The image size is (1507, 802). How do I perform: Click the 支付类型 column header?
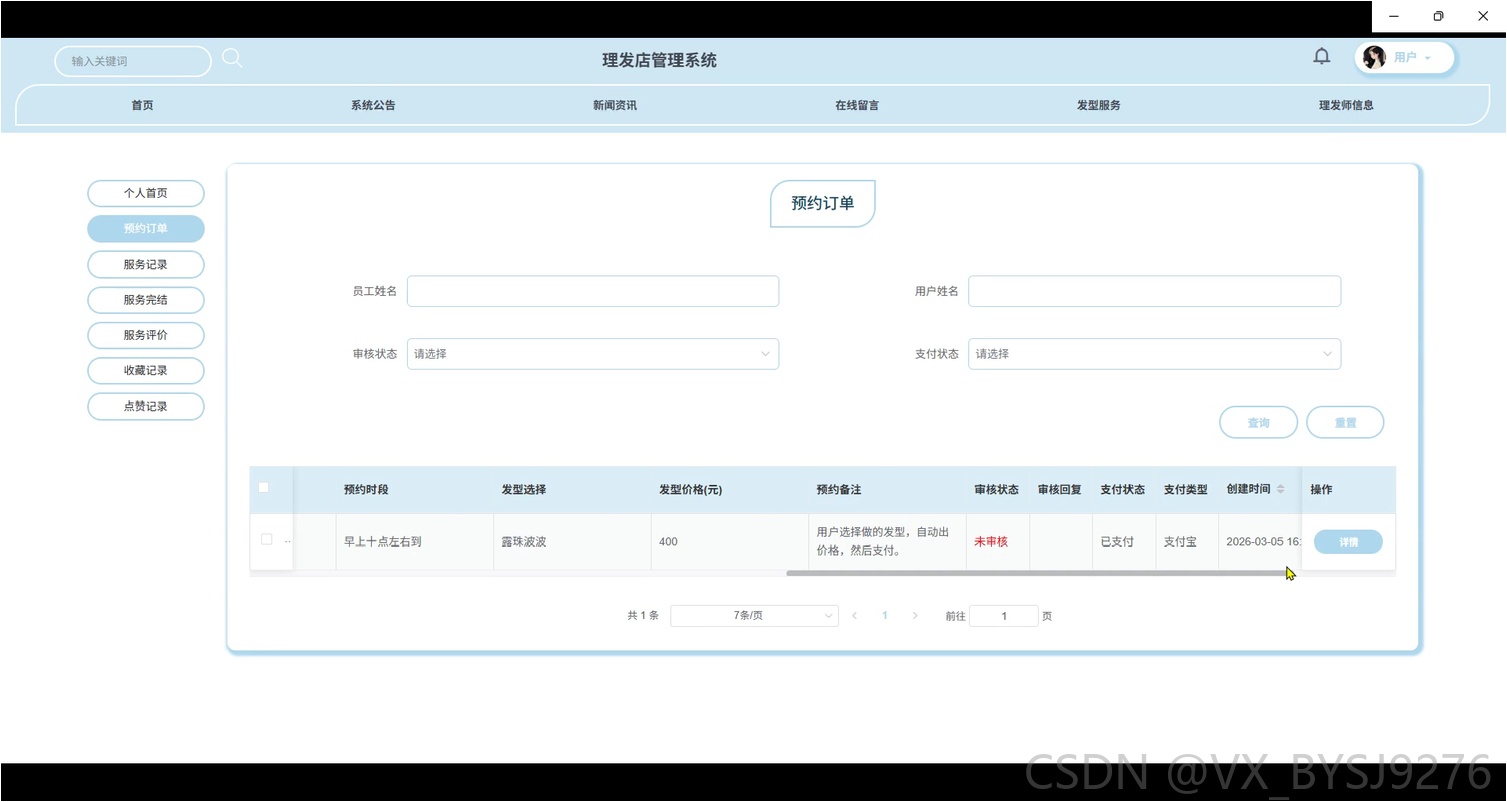click(x=1186, y=490)
